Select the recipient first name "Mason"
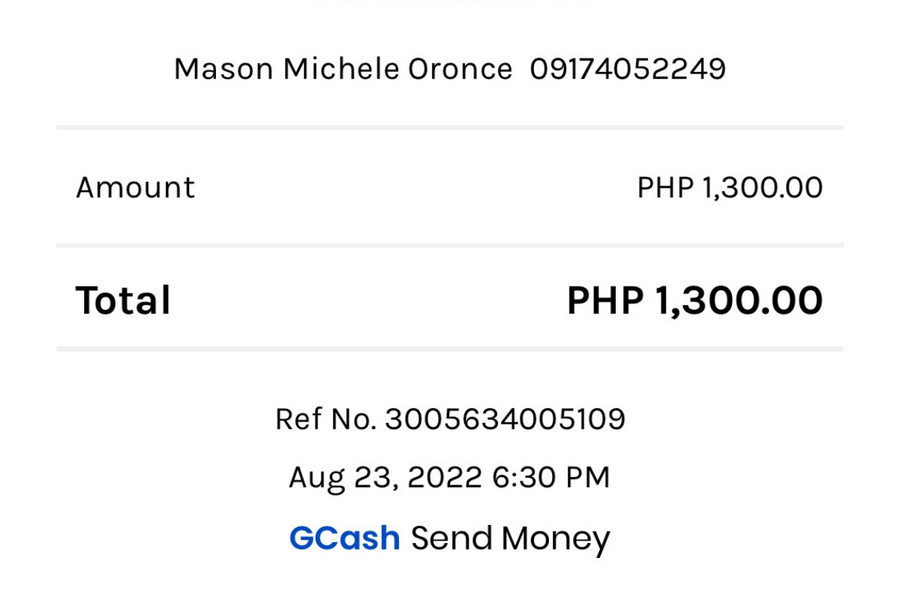The height and width of the screenshot is (600, 900). point(223,69)
